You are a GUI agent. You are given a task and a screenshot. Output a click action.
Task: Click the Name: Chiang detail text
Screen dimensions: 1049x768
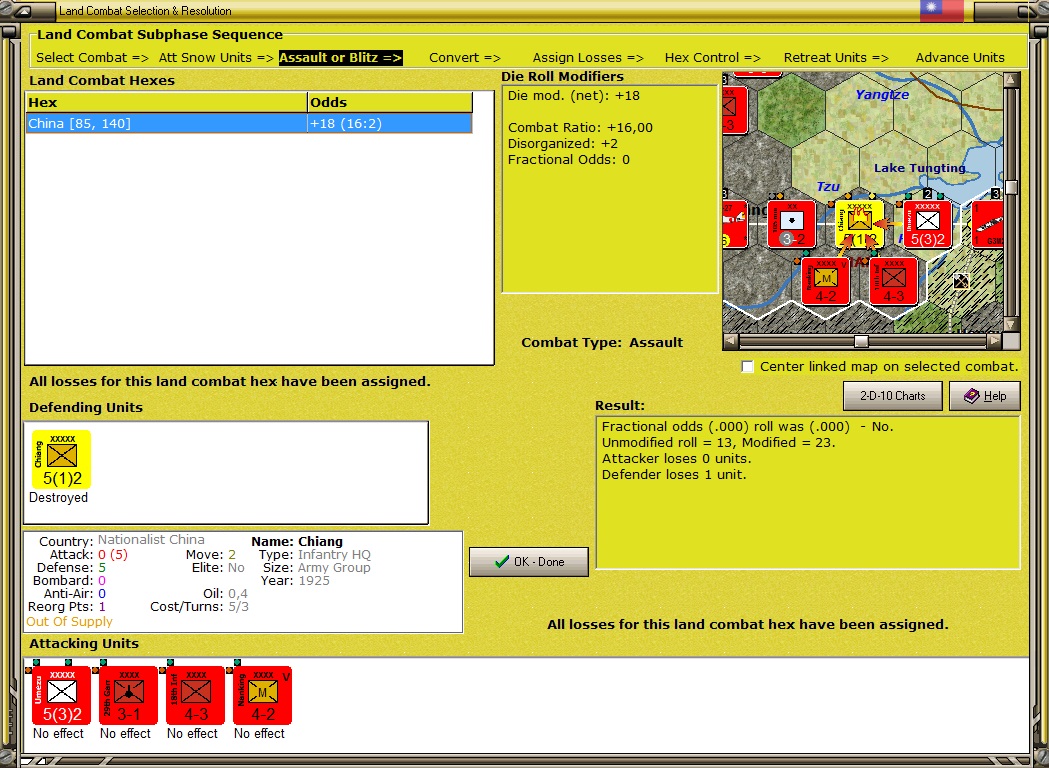click(x=297, y=541)
